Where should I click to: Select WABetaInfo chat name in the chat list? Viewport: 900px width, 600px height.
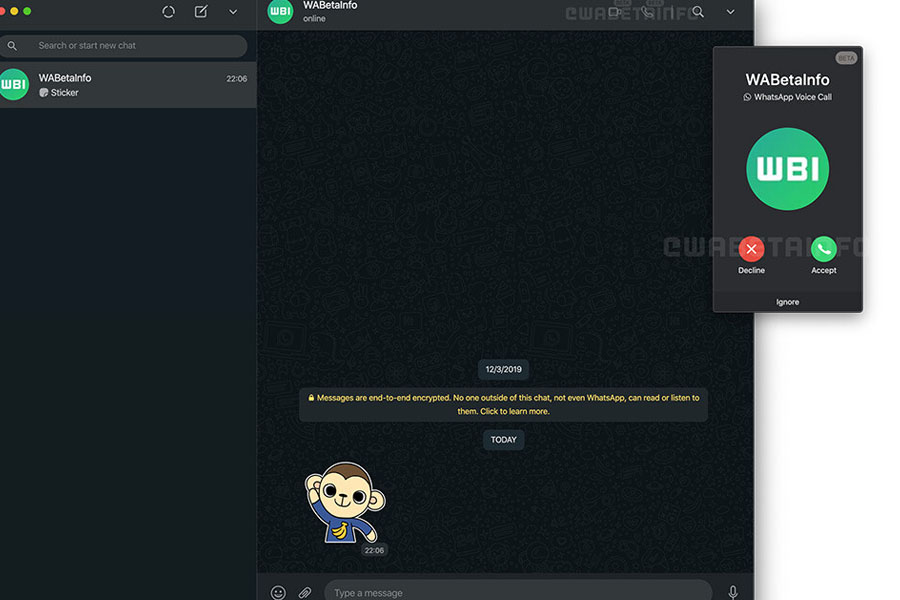point(65,78)
